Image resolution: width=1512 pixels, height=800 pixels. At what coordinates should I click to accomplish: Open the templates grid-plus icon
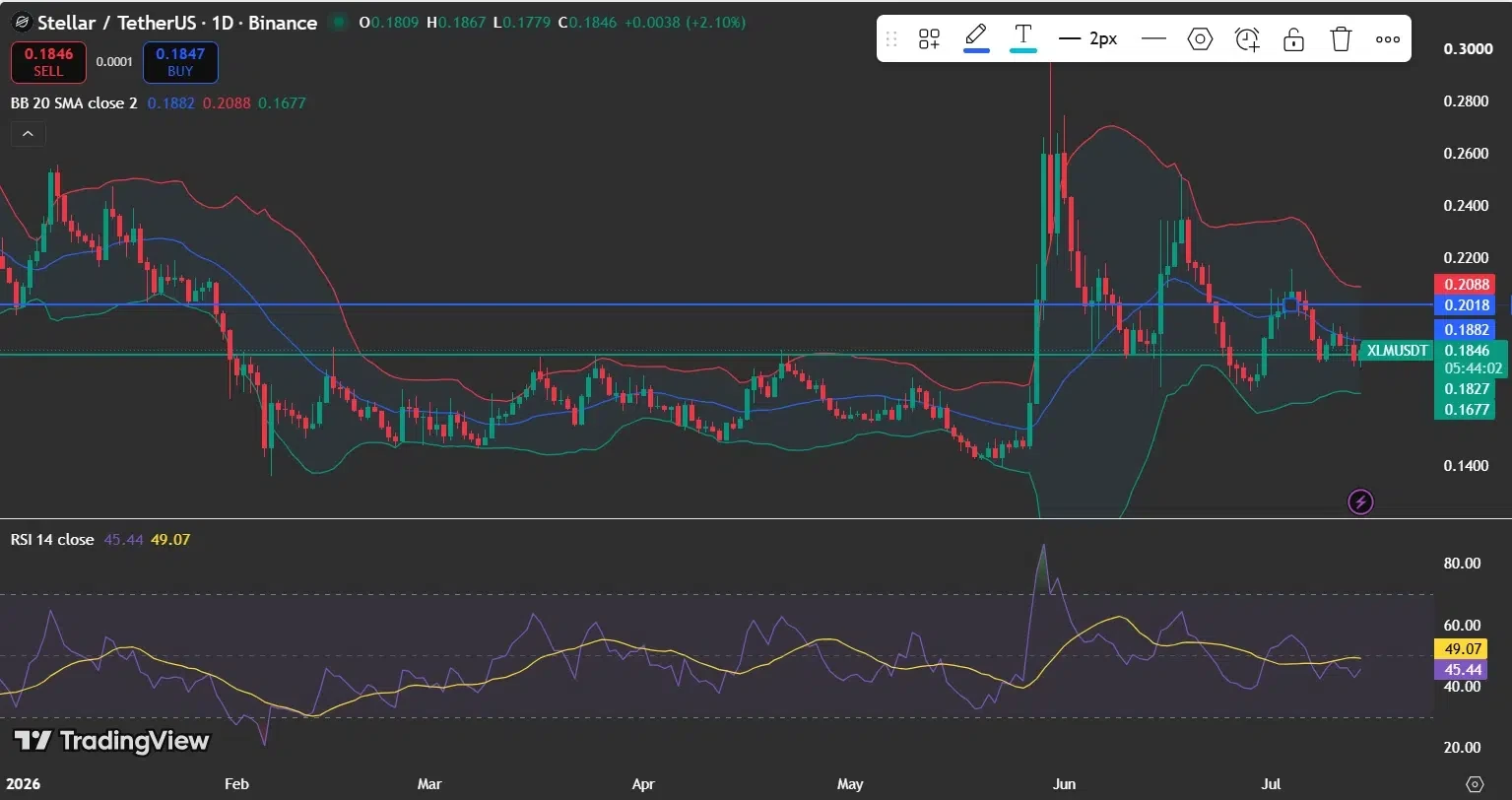(929, 39)
